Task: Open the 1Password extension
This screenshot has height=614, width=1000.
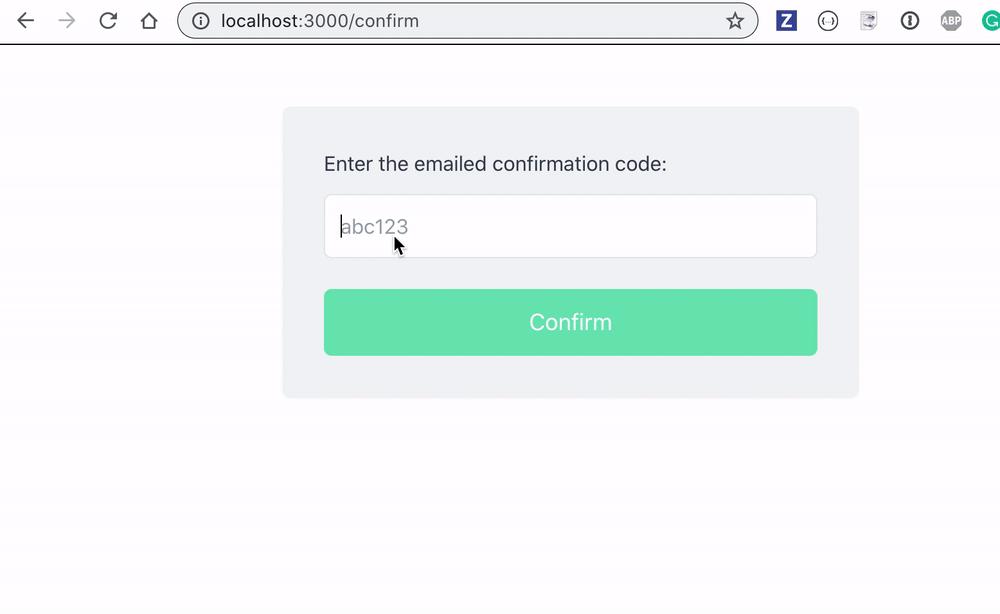Action: (910, 21)
